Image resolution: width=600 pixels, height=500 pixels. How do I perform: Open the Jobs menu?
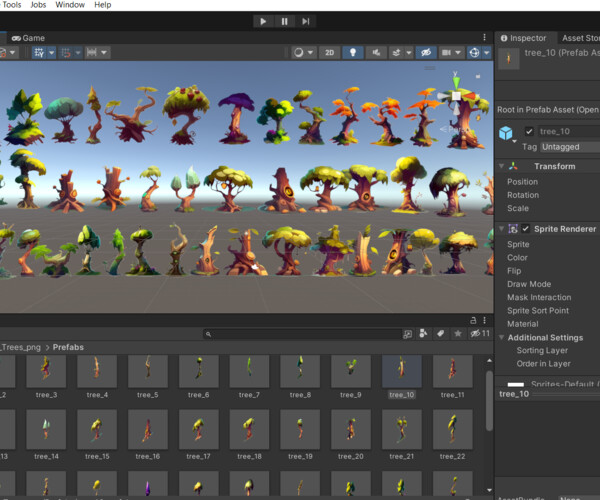tap(38, 5)
